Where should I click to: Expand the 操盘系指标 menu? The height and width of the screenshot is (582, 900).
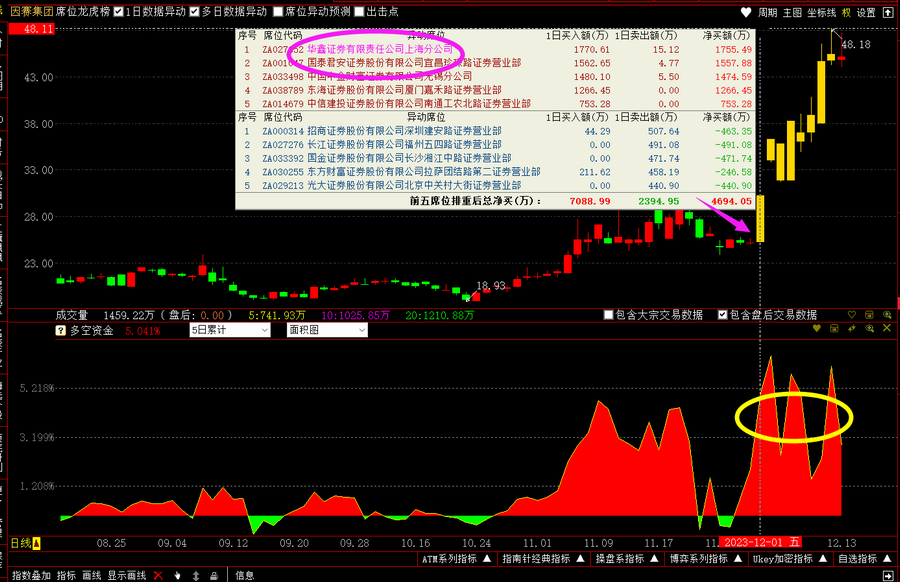[629, 558]
